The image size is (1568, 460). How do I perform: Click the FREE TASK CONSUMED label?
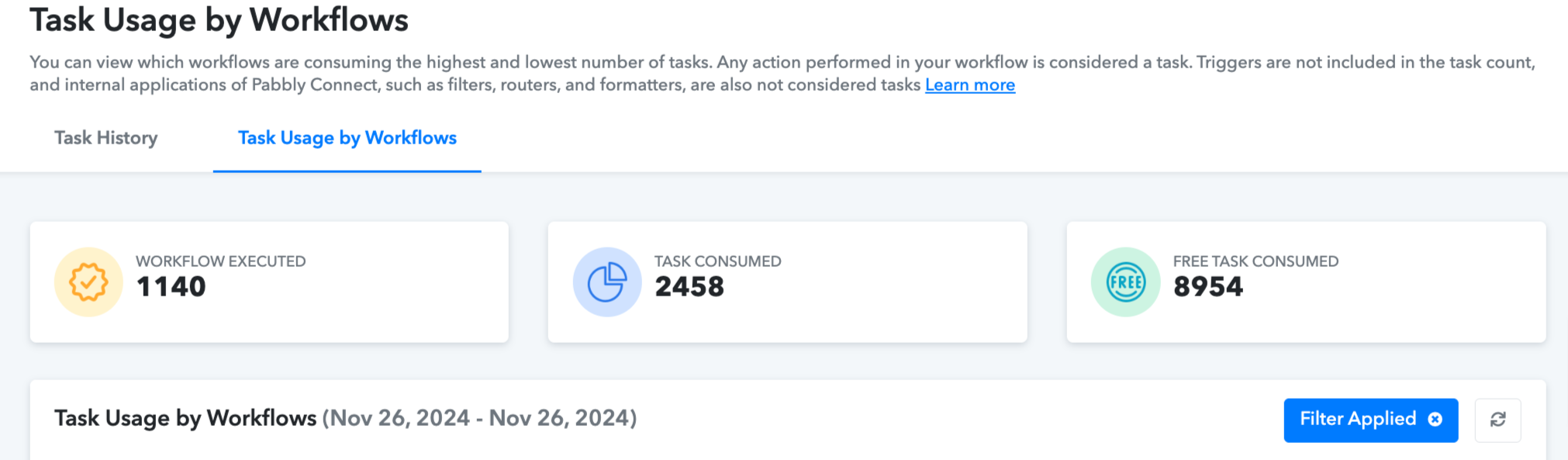coord(1255,261)
